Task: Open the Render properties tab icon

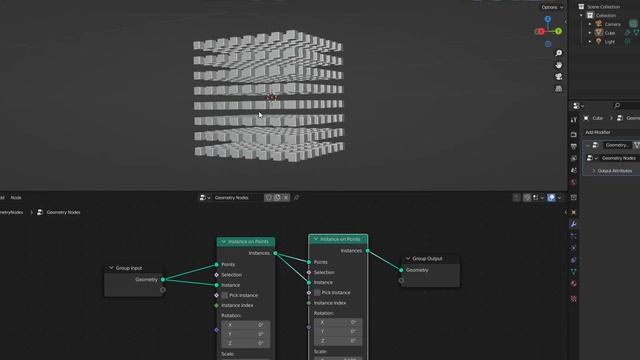Action: pyautogui.click(x=573, y=134)
